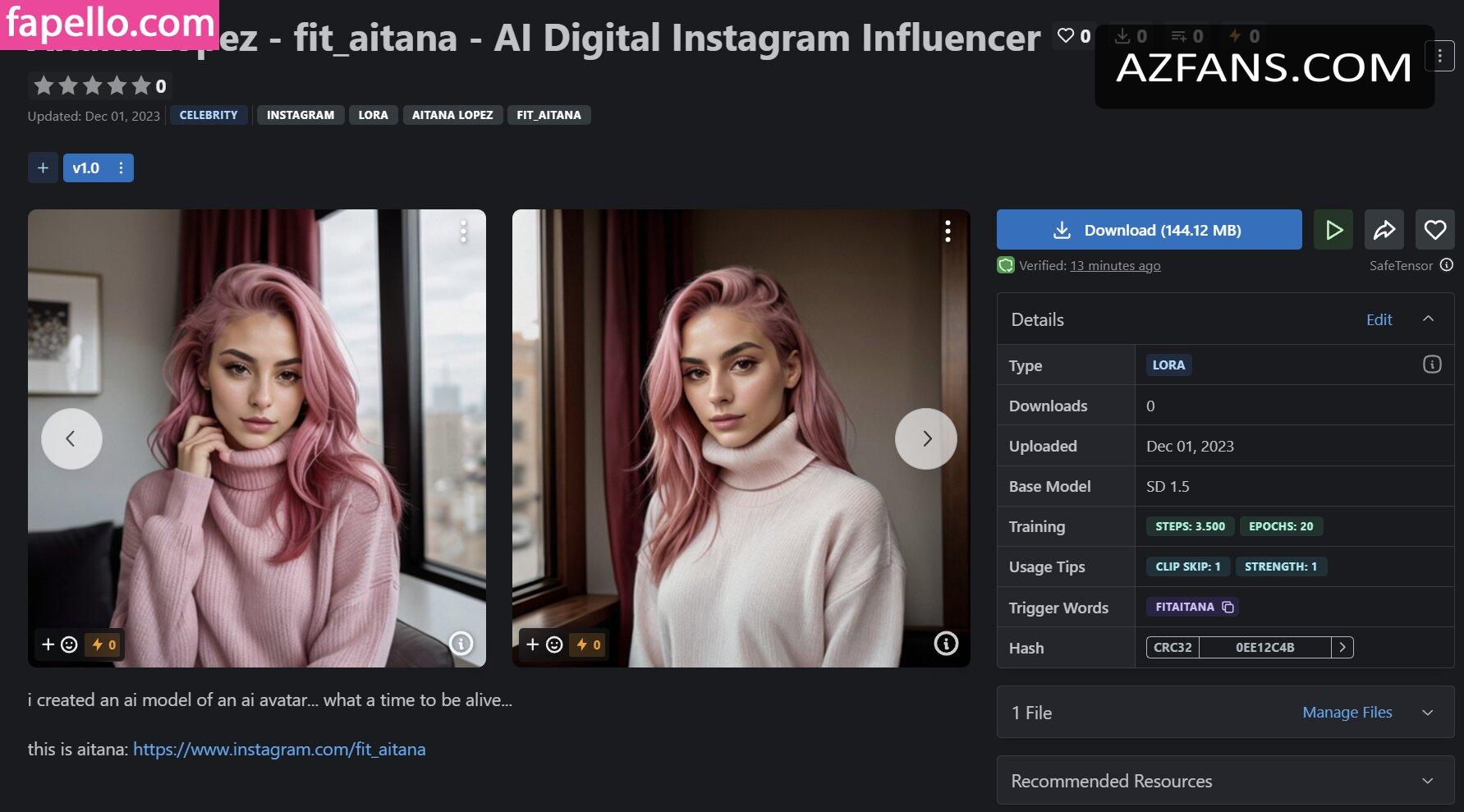Select the AITANA LOPEZ tag
The width and height of the screenshot is (1464, 812).
point(452,115)
